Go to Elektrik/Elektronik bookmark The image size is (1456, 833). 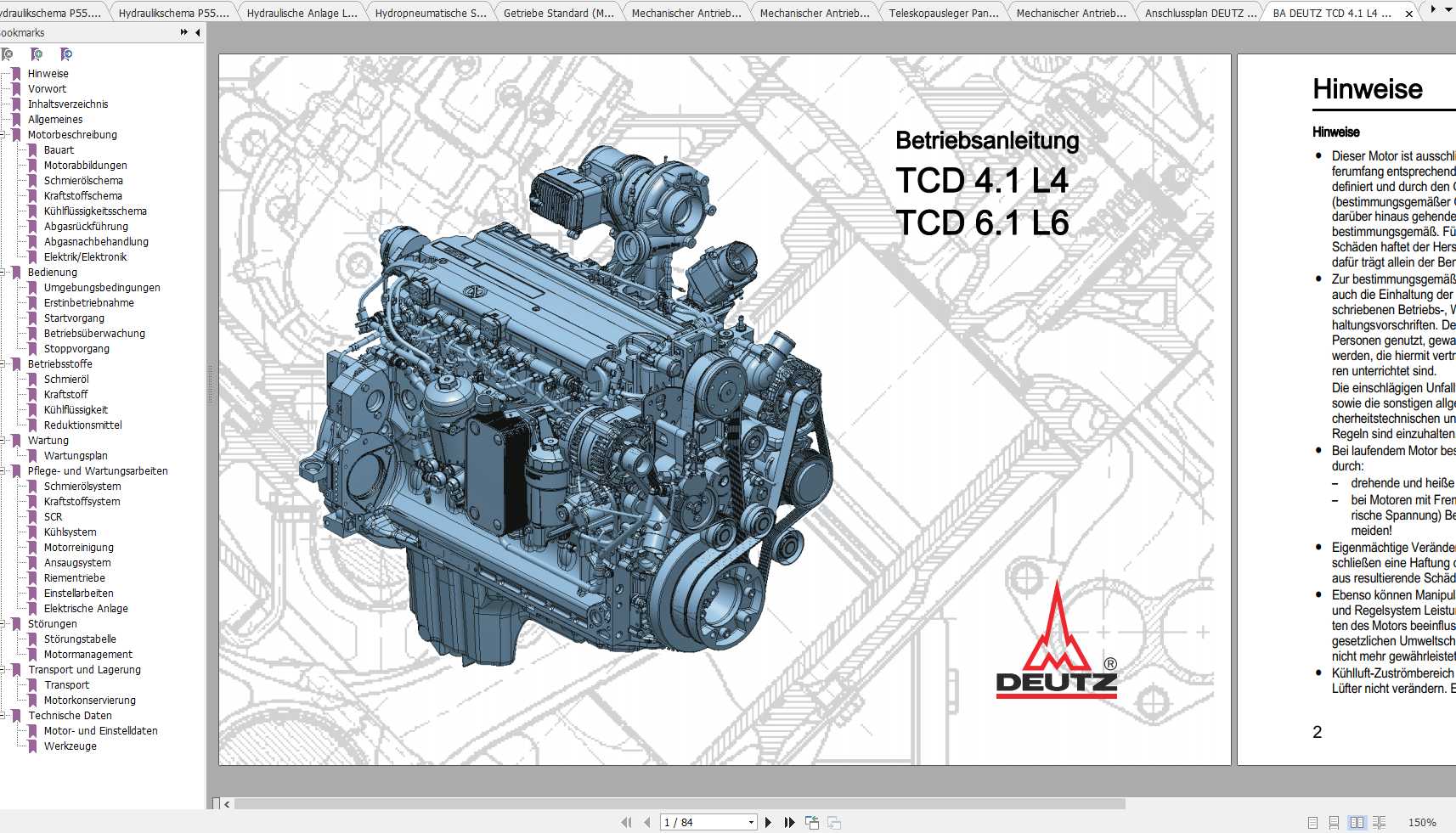[x=85, y=256]
